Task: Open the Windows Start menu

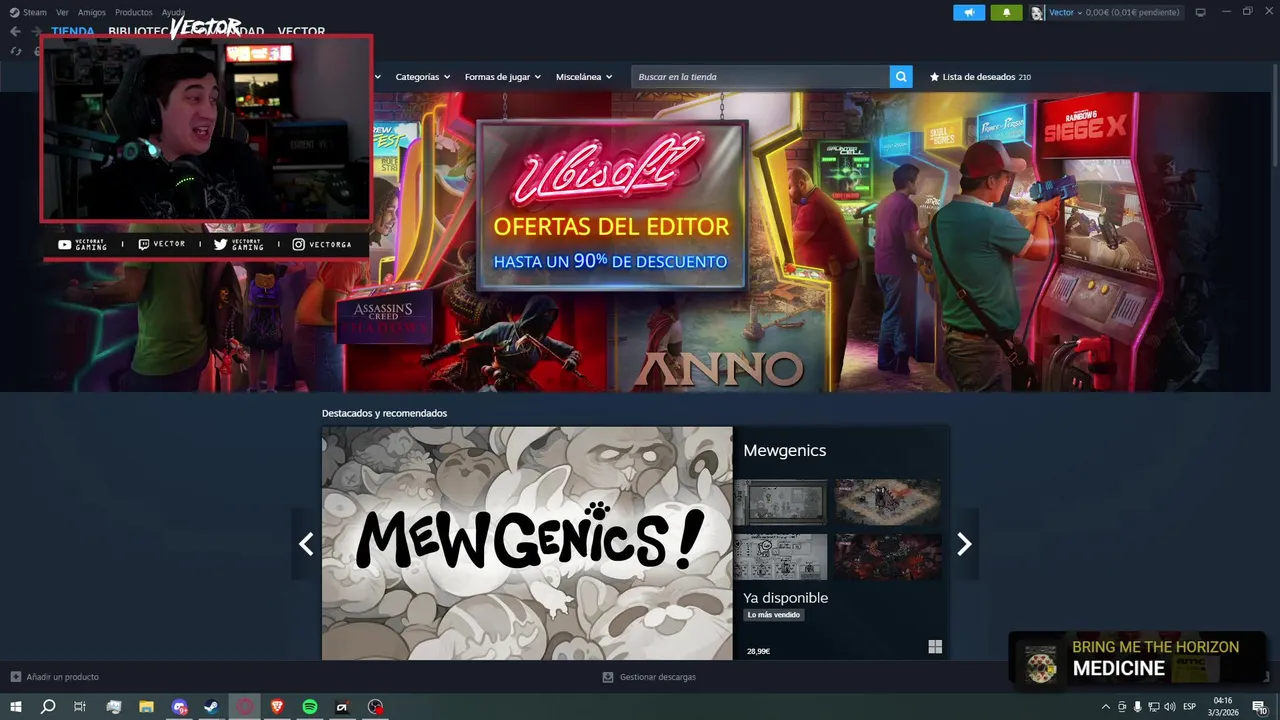Action: coord(16,707)
